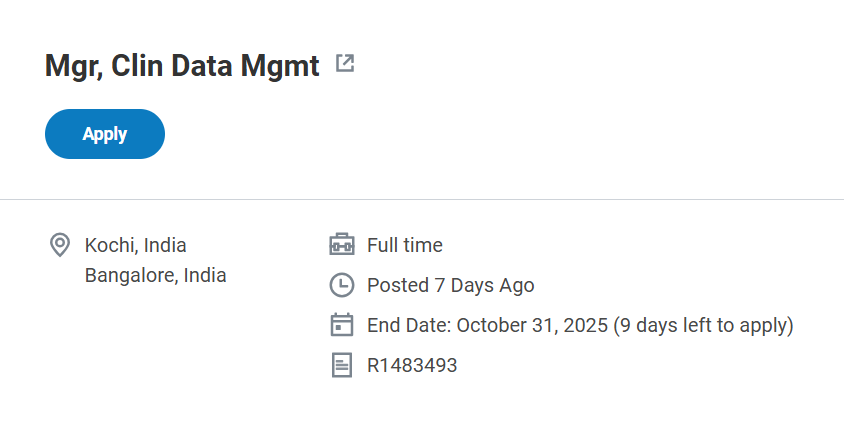Viewport: 844px width, 447px height.
Task: Click the 'End Date:' label
Action: click(409, 325)
